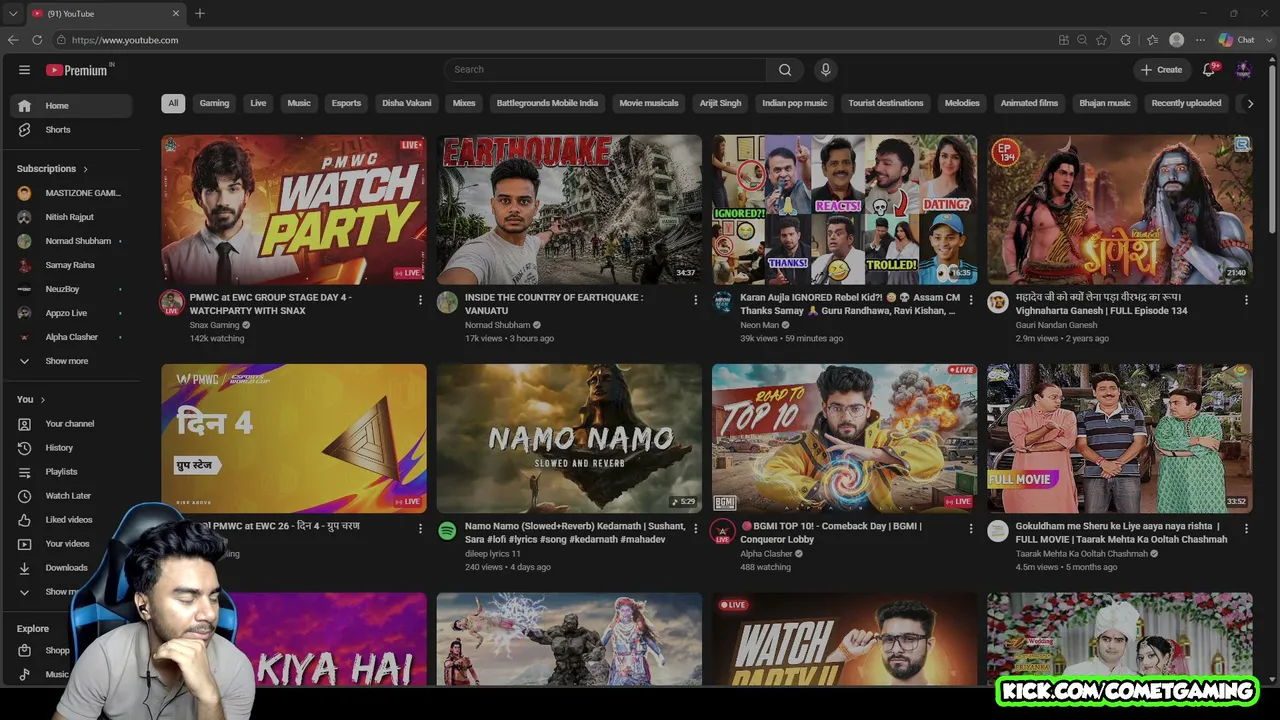Open the Nitish Rajput subscription
1280x720 pixels.
pyautogui.click(x=69, y=217)
